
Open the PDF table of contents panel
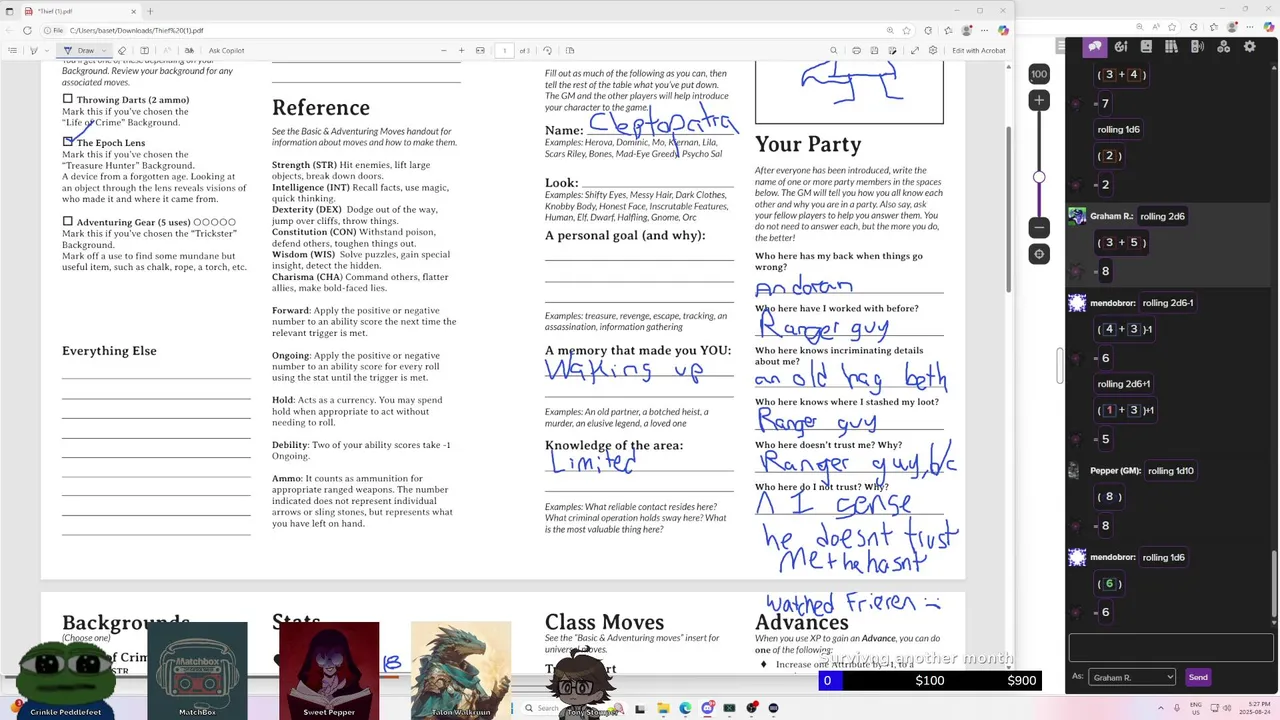click(x=12, y=50)
